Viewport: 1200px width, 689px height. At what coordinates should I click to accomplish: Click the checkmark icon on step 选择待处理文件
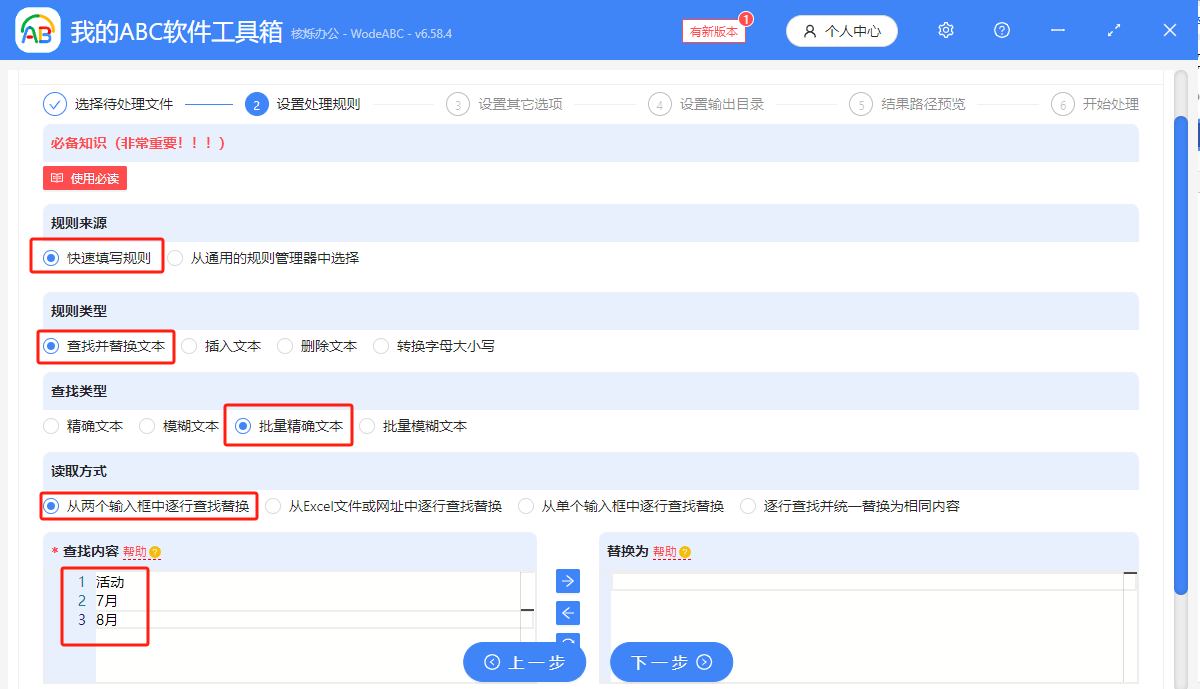coord(55,103)
